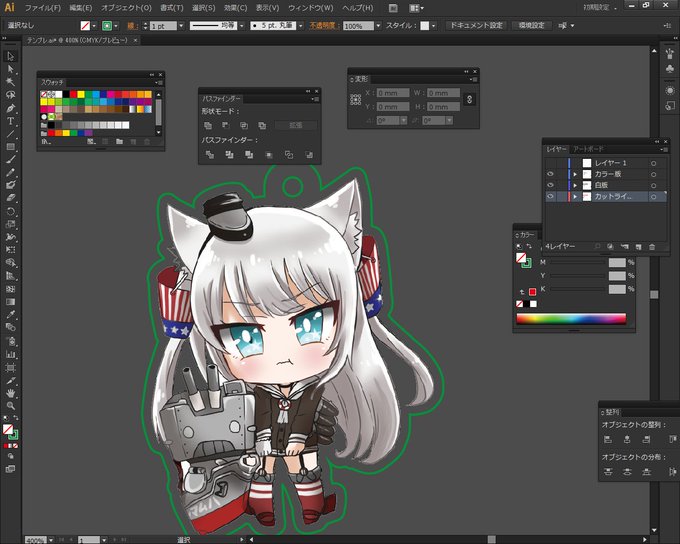Viewport: 680px width, 544px height.
Task: Toggle target circle of 白版 layer
Action: (x=653, y=186)
